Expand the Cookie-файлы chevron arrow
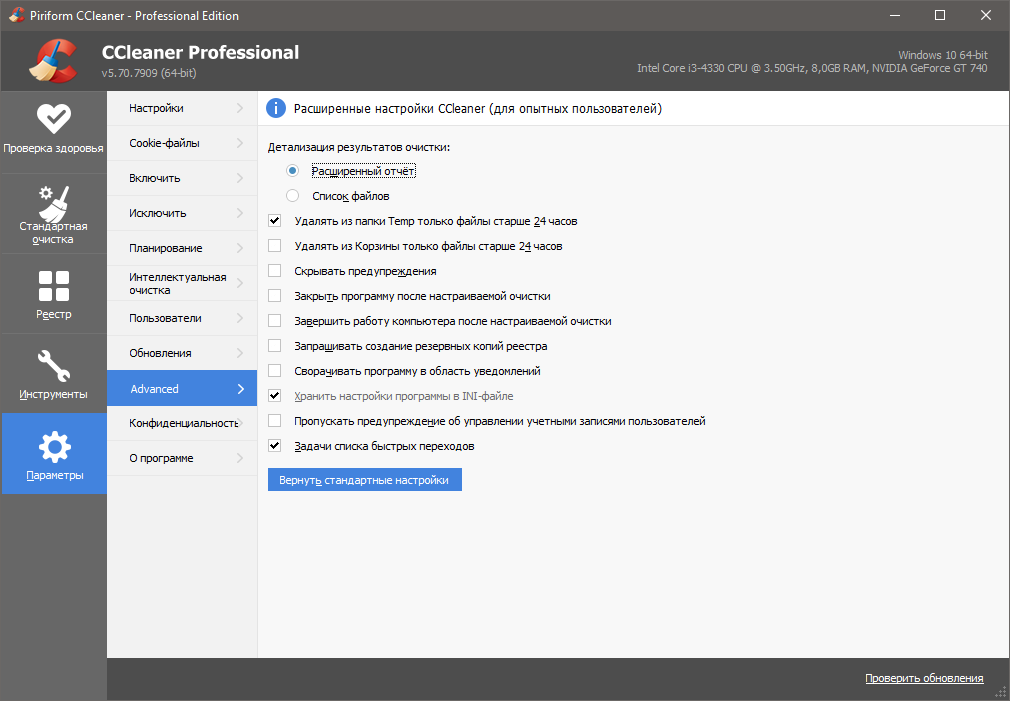The image size is (1010, 701). tap(240, 143)
